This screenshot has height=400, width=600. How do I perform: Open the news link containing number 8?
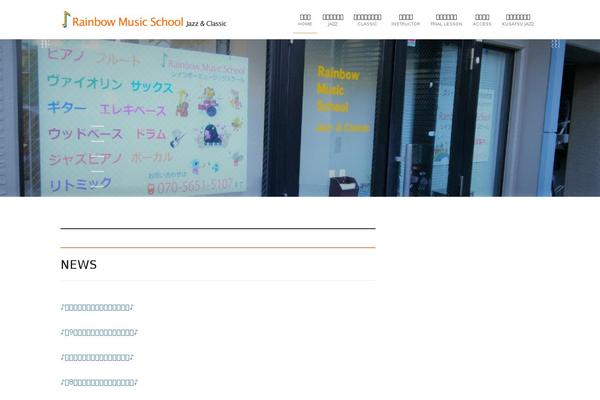(x=99, y=382)
